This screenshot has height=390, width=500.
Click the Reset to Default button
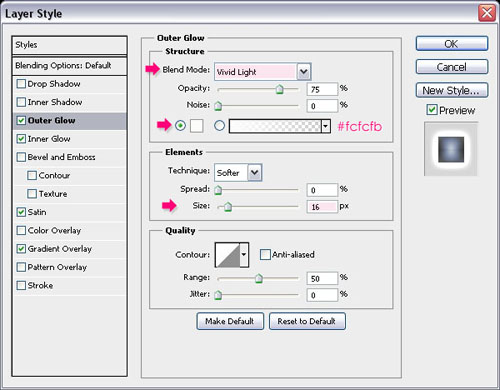(307, 321)
